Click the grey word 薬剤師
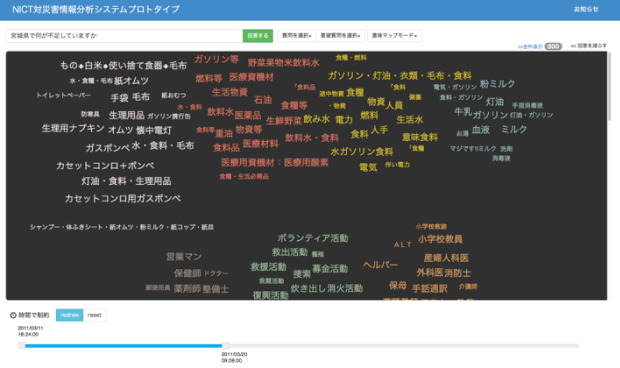 point(187,289)
